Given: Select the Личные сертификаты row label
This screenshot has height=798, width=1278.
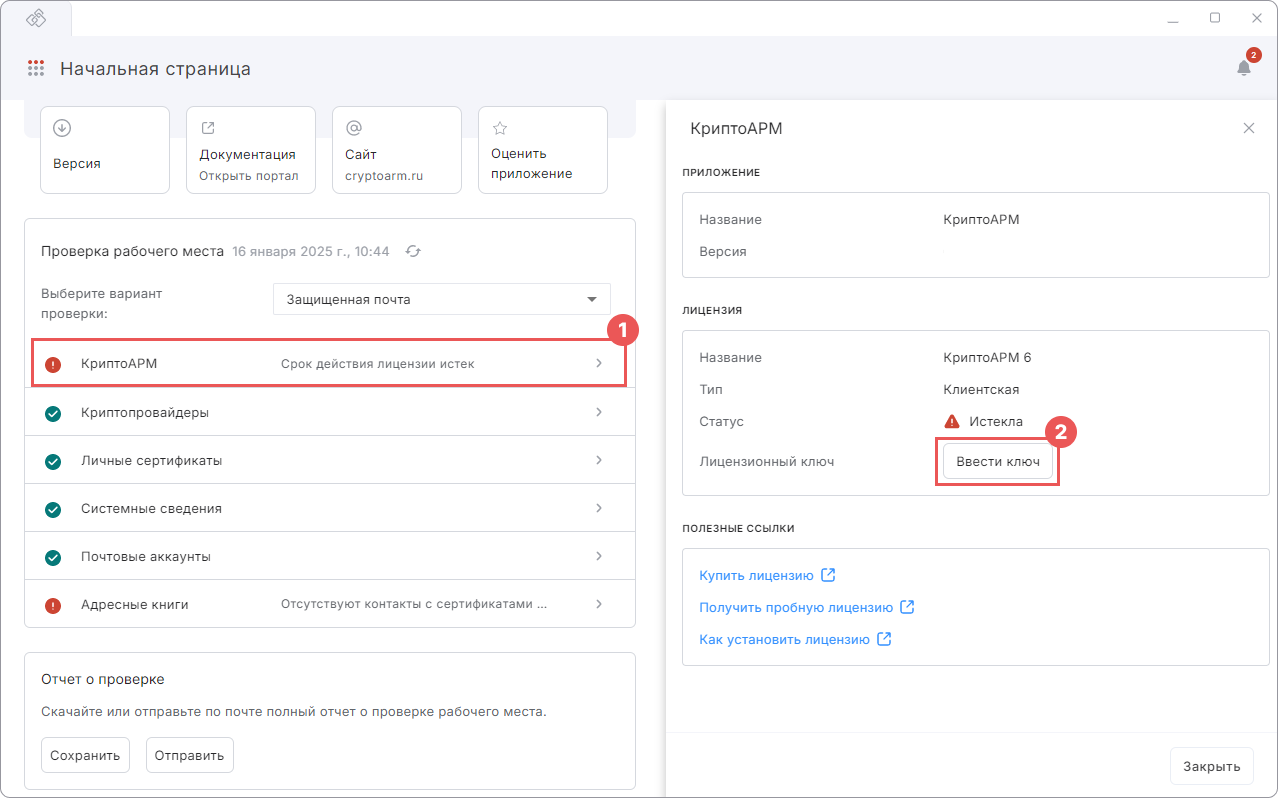Looking at the screenshot, I should [151, 461].
